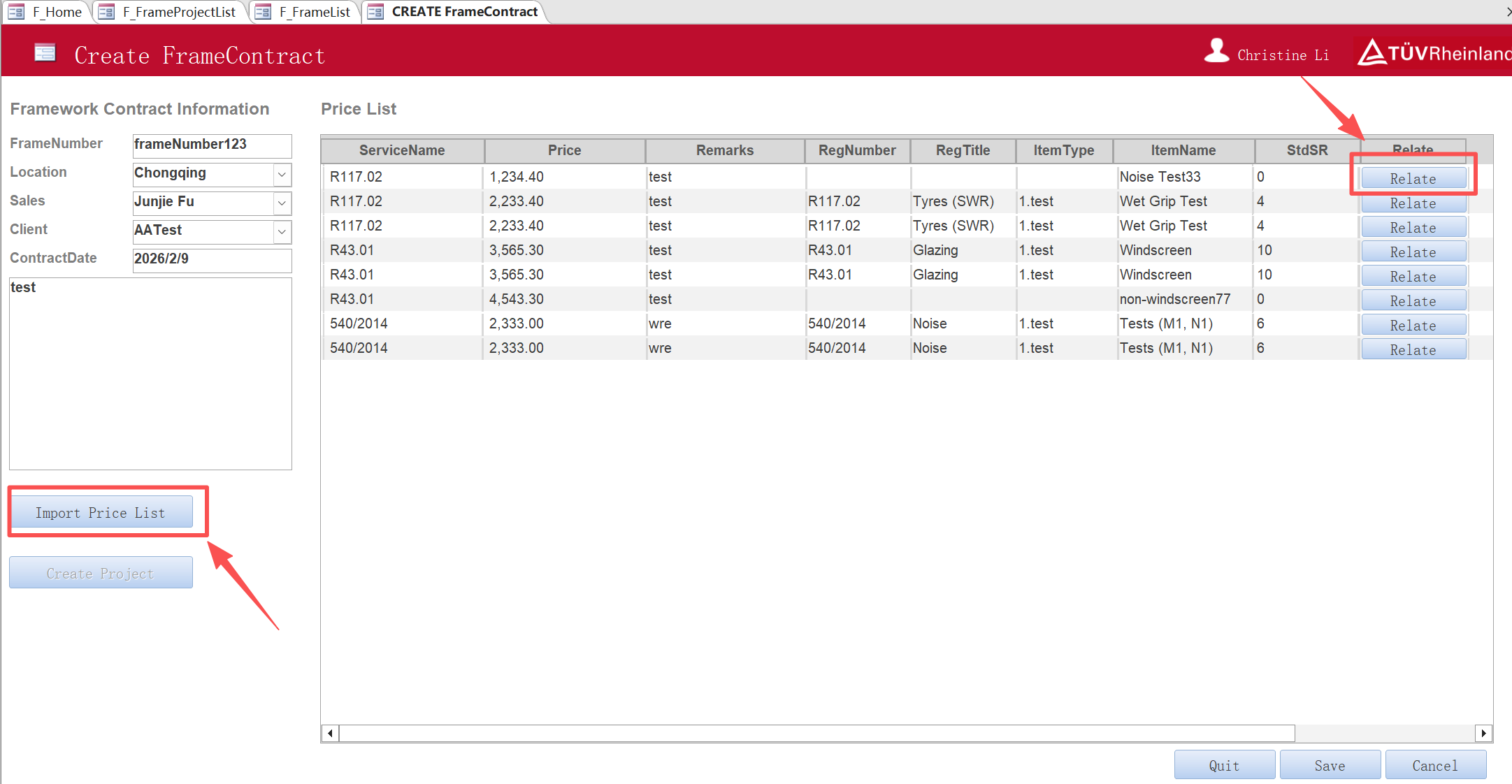The width and height of the screenshot is (1512, 784).
Task: Click the F_Home tab form icon
Action: [x=16, y=12]
